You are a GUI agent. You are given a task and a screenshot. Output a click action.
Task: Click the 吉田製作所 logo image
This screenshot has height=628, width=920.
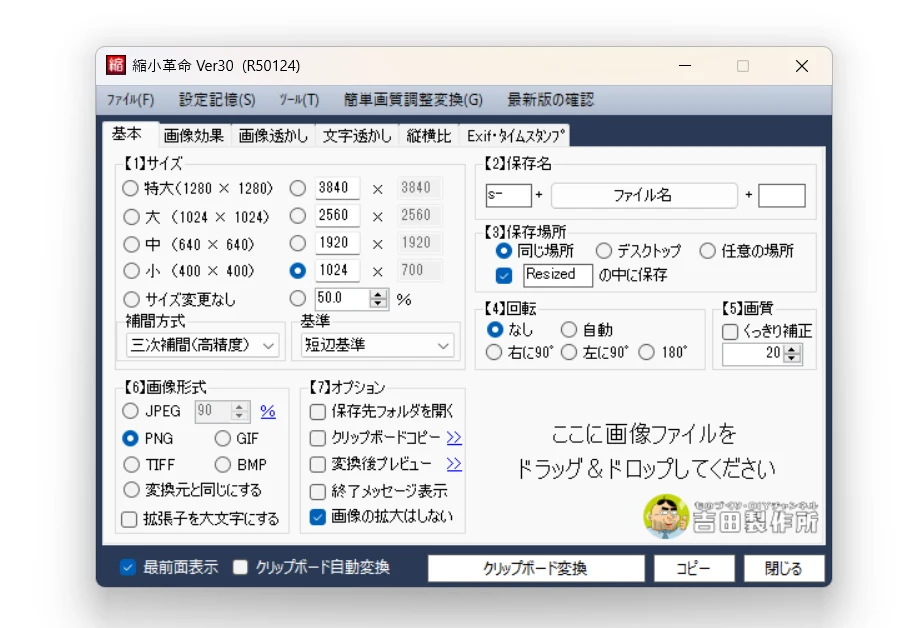730,516
